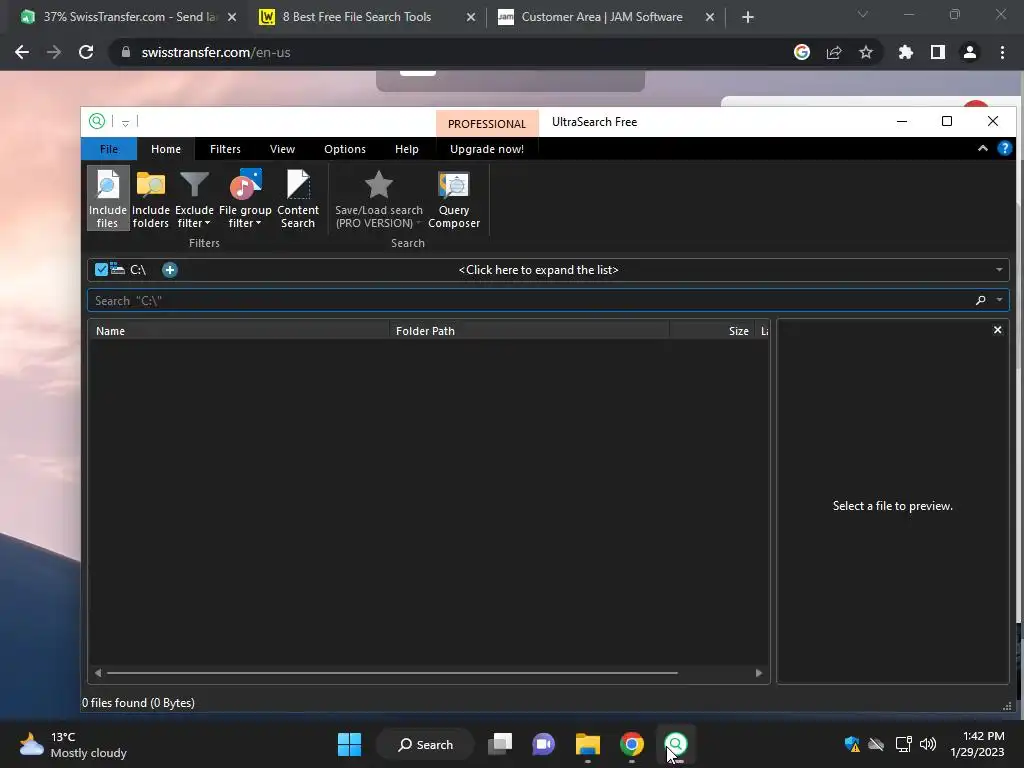
Task: Open the File menu in UltraSearch
Action: point(109,149)
